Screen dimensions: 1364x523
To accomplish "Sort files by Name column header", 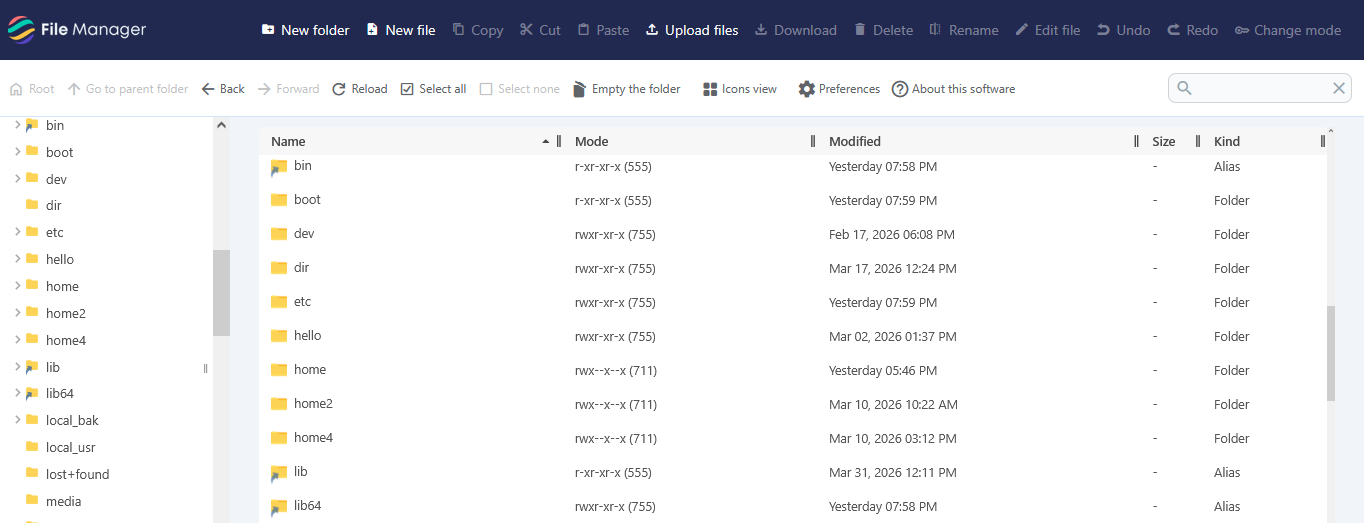I will click(288, 141).
